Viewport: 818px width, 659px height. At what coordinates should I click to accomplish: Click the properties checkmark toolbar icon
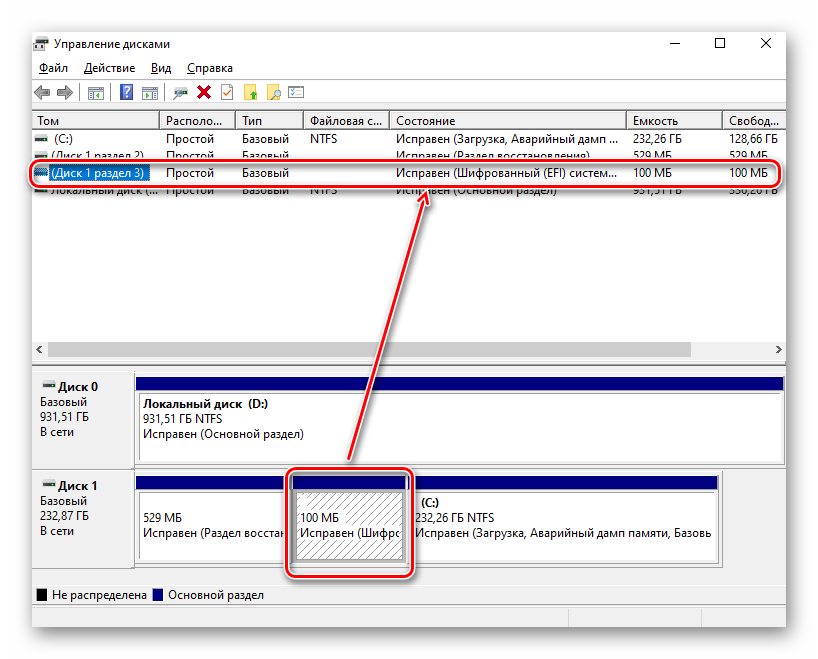coord(227,93)
